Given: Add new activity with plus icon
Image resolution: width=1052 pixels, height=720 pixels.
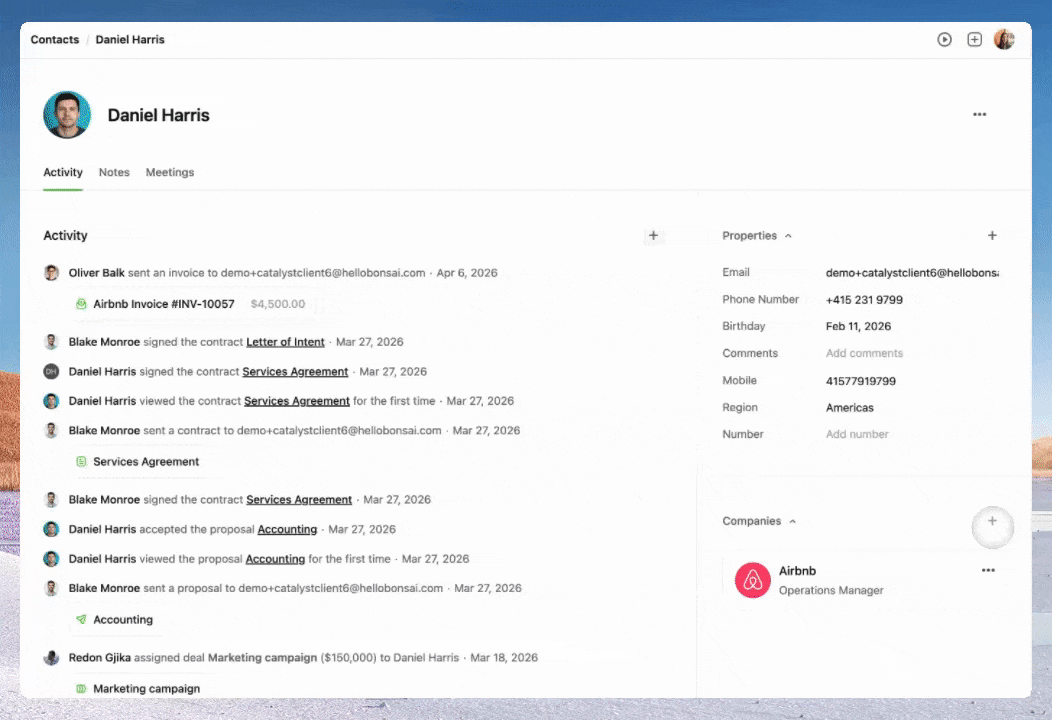Looking at the screenshot, I should point(653,236).
